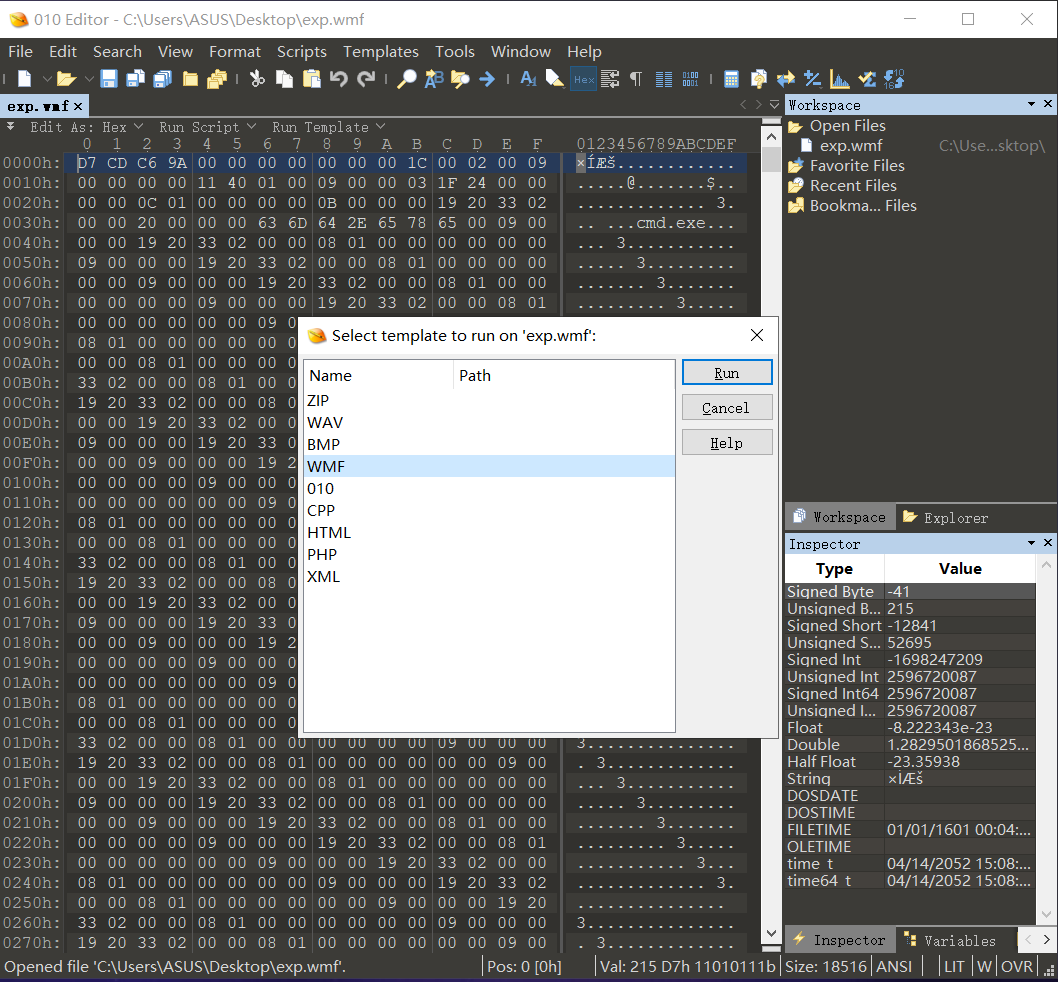Viewport: 1058px width, 982px height.
Task: Toggle the linefeed/wrap toolbar button
Action: pos(610,79)
